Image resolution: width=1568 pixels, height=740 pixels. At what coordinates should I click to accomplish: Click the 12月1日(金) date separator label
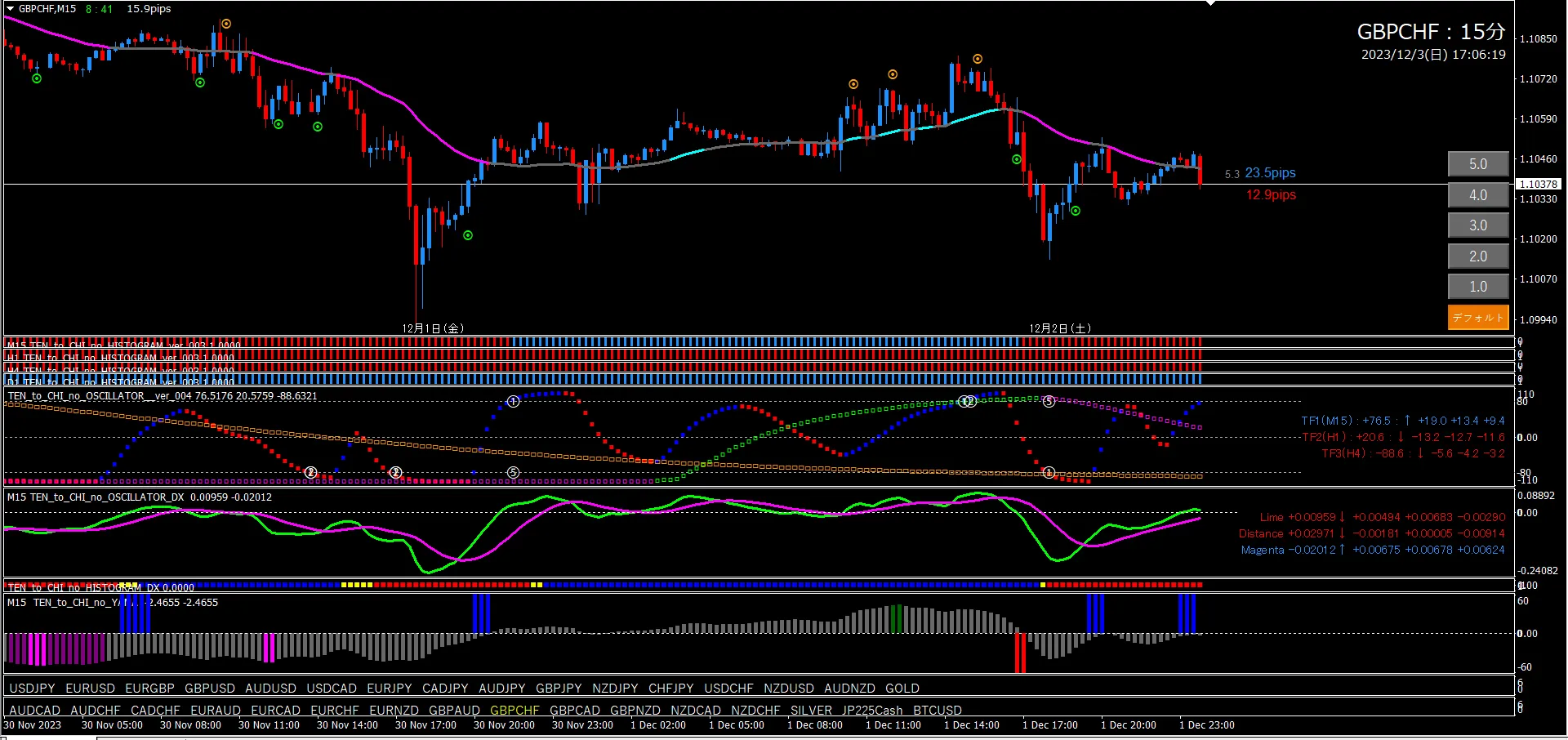[x=433, y=328]
